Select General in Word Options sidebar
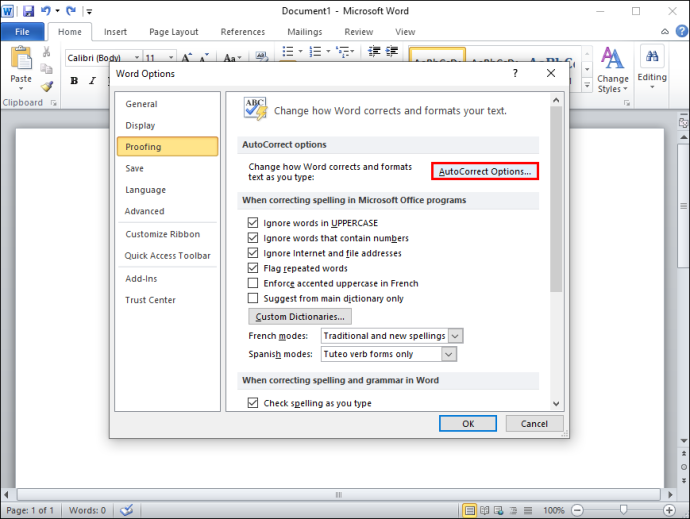The image size is (690, 519). (168, 104)
